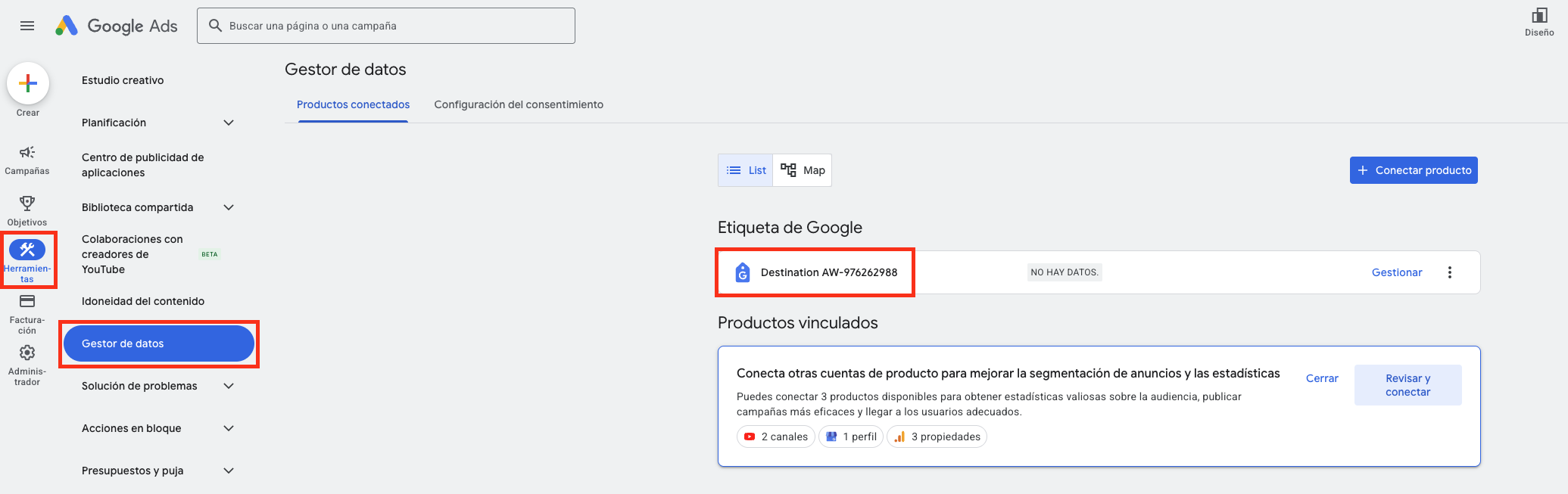This screenshot has height=494, width=1568.
Task: Focus the campaign search field
Action: (386, 26)
